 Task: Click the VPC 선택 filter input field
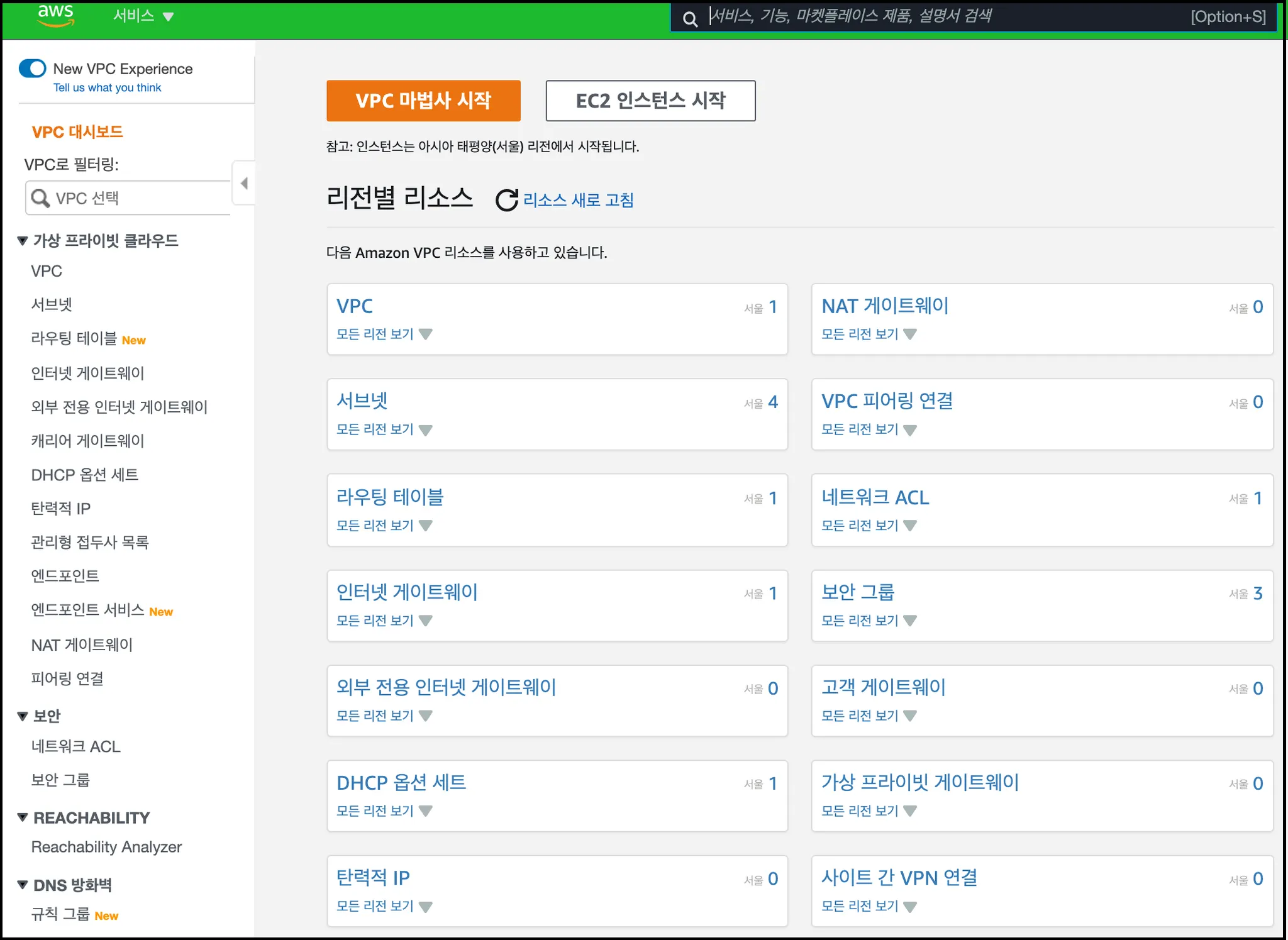click(138, 198)
